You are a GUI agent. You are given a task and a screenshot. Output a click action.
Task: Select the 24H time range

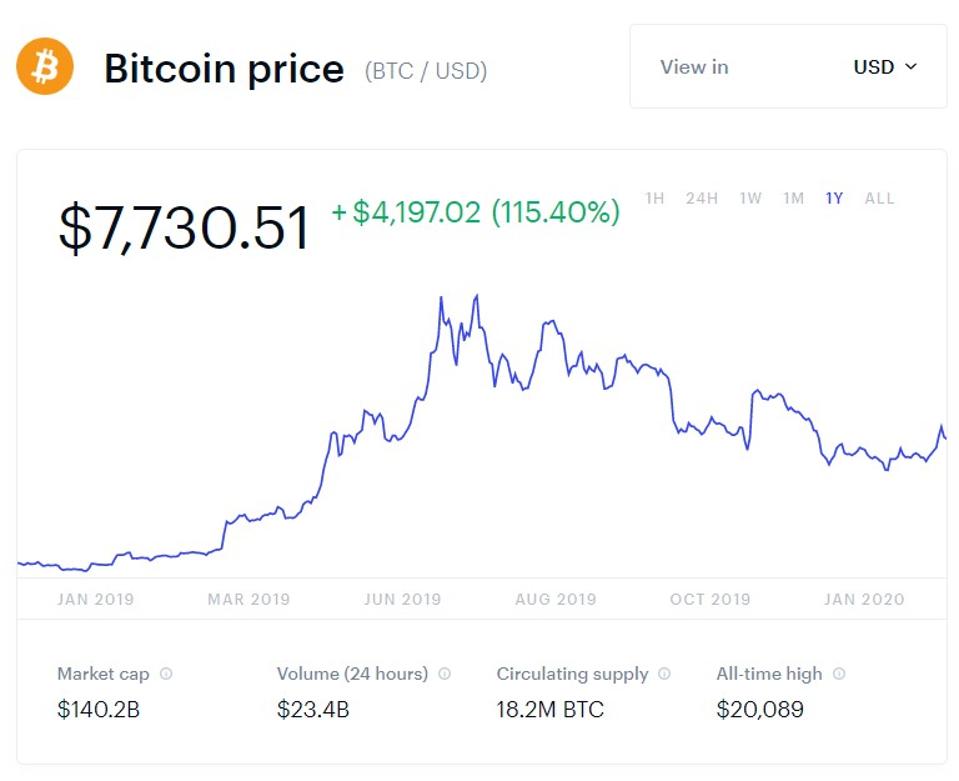pyautogui.click(x=702, y=198)
